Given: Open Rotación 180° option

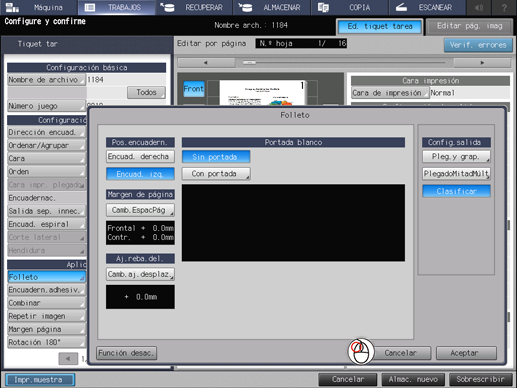Looking at the screenshot, I should [x=46, y=342].
